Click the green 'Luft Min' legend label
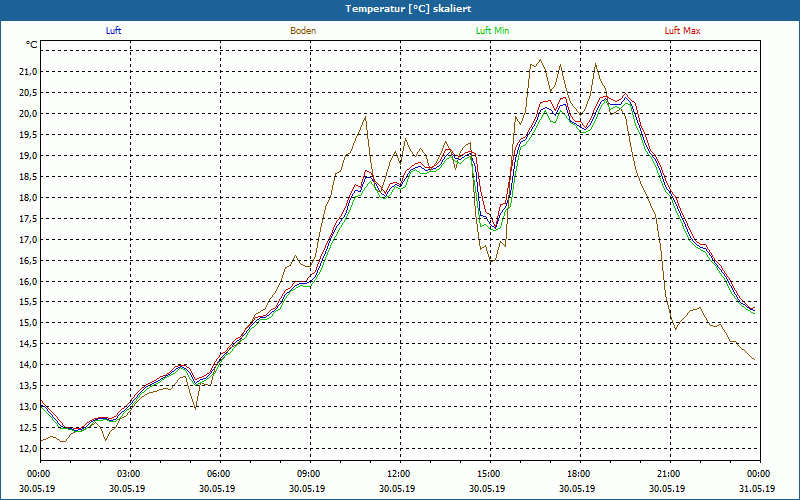The width and height of the screenshot is (800, 500). pos(492,31)
